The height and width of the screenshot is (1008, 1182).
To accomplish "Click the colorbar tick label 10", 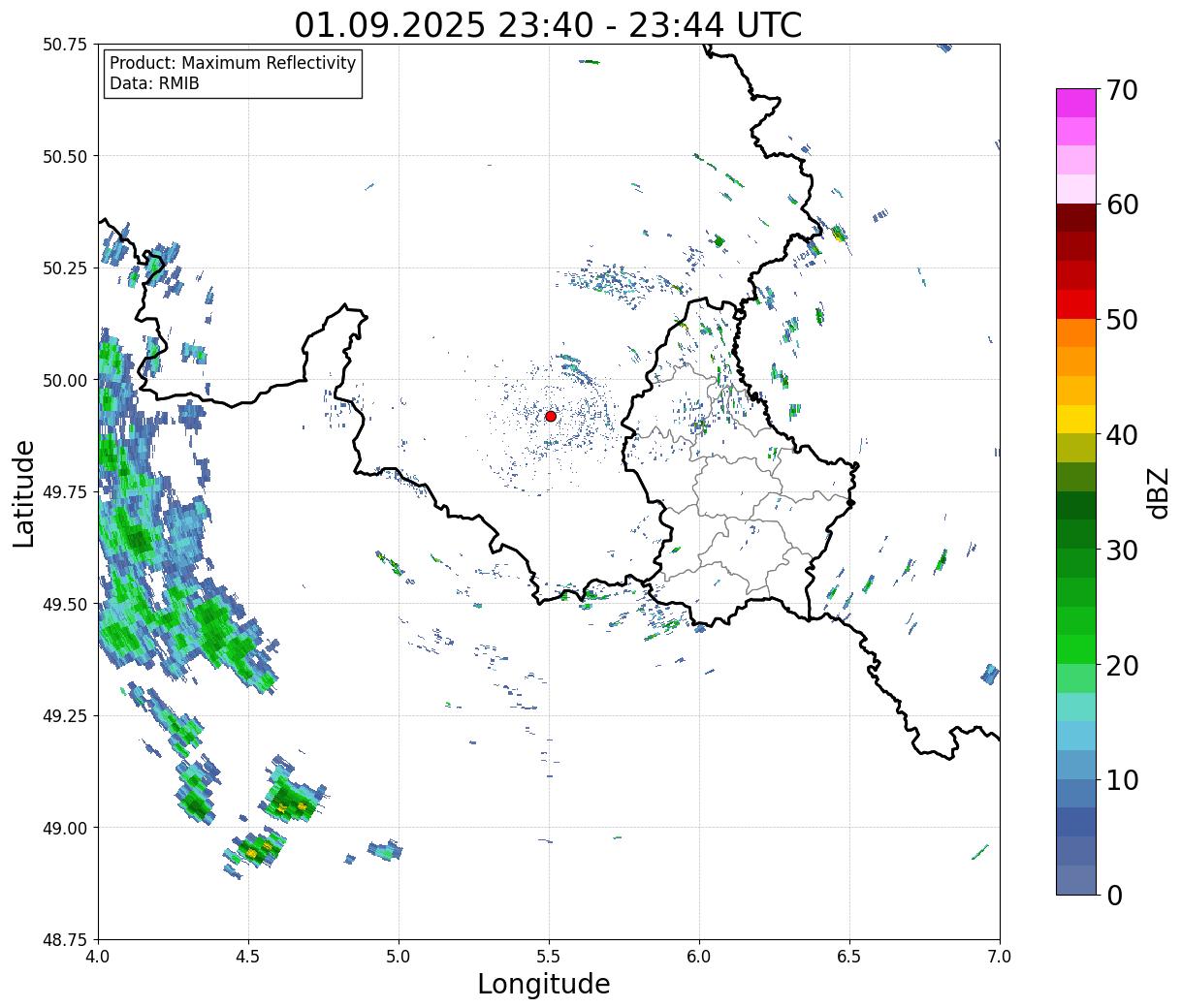I will point(1122,780).
